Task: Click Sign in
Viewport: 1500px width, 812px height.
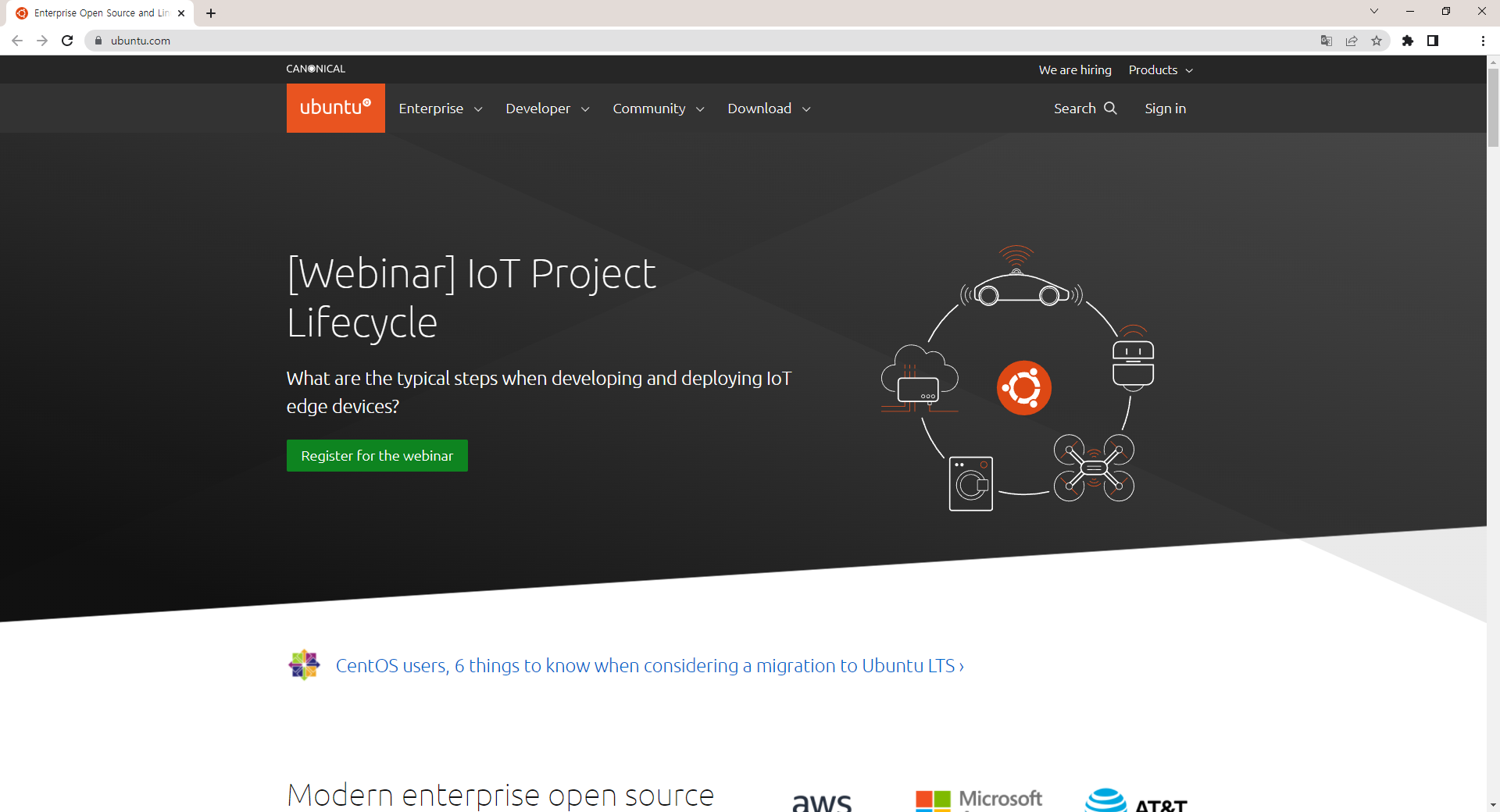Action: [1165, 109]
